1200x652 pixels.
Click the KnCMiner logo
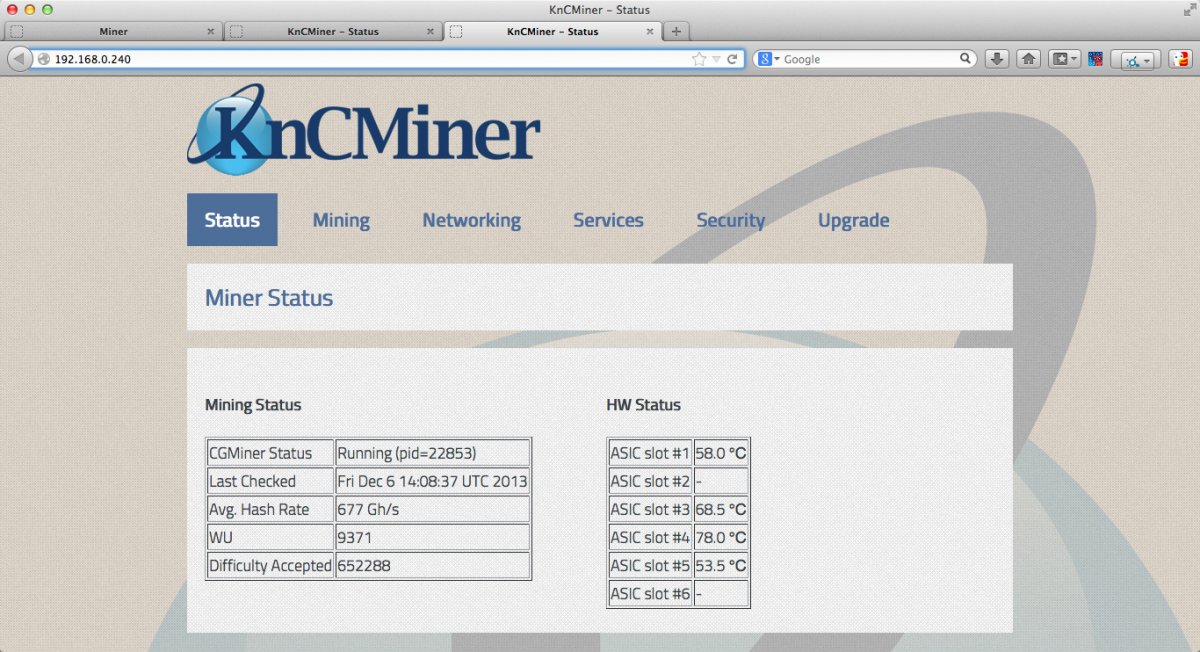[363, 129]
